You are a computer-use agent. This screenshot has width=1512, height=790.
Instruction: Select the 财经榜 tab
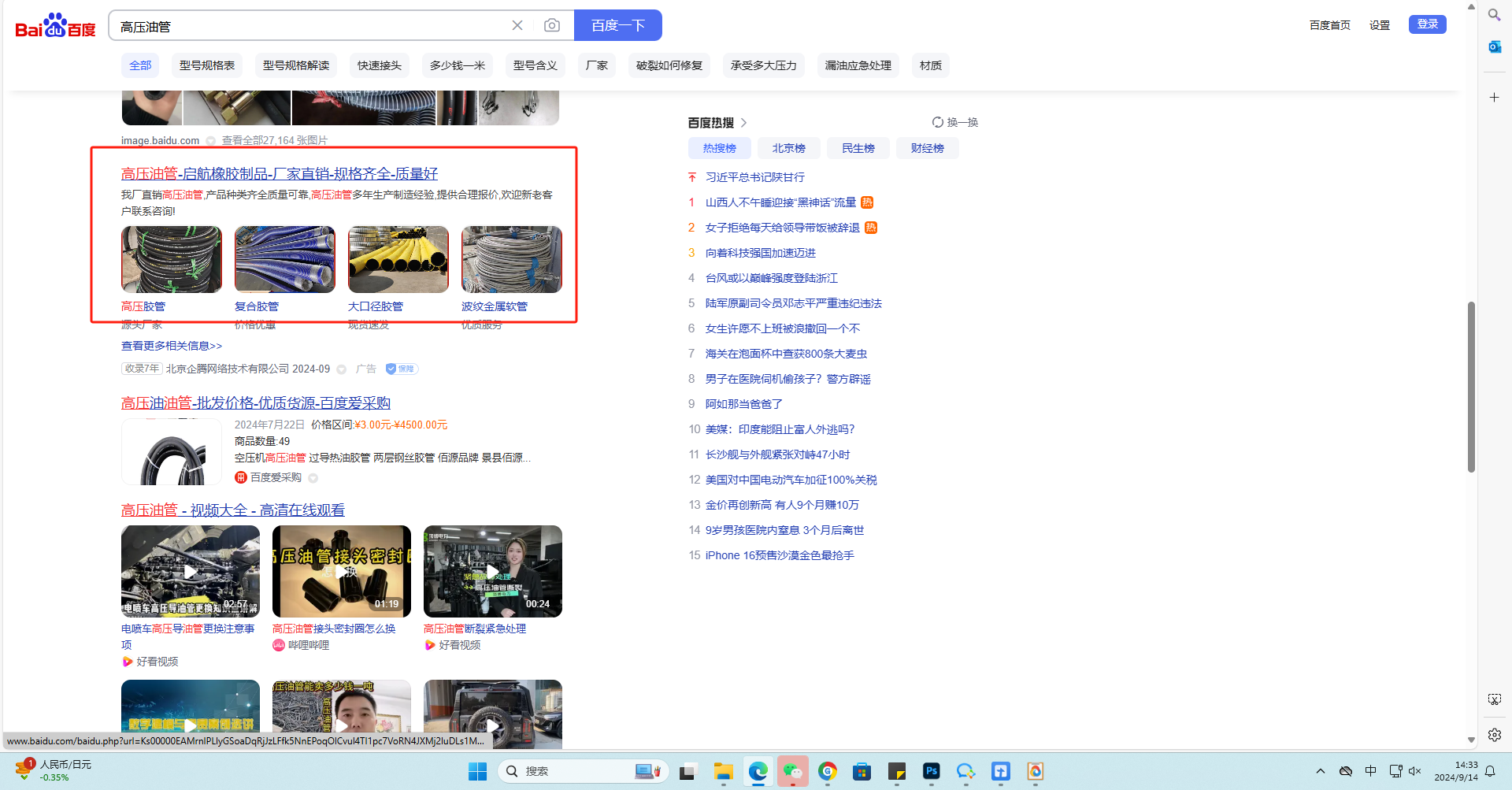point(927,148)
